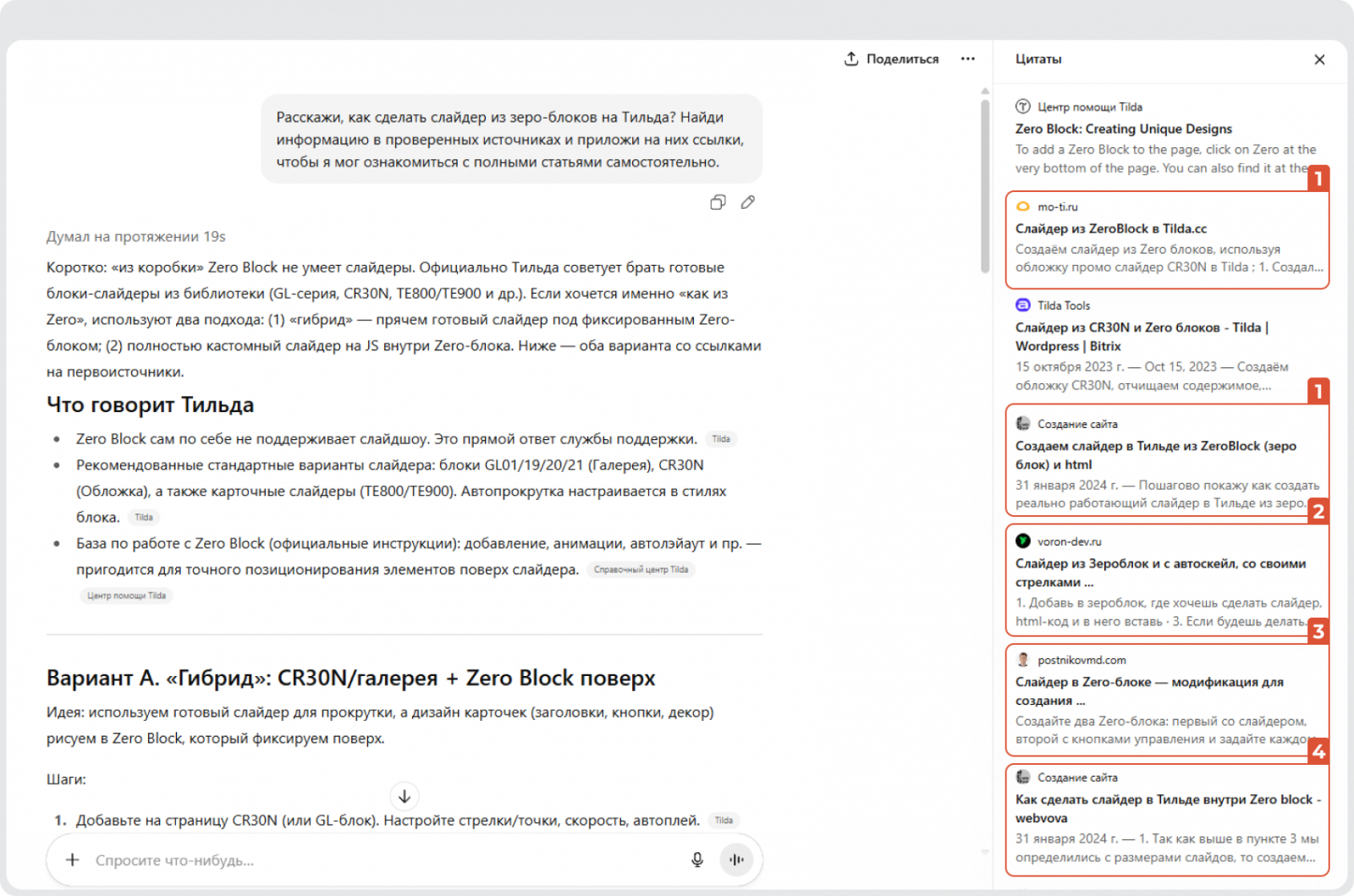Open "Zero Block: Creating Unique Designs" citation
Viewport: 1354px width, 896px height.
pyautogui.click(x=1124, y=129)
